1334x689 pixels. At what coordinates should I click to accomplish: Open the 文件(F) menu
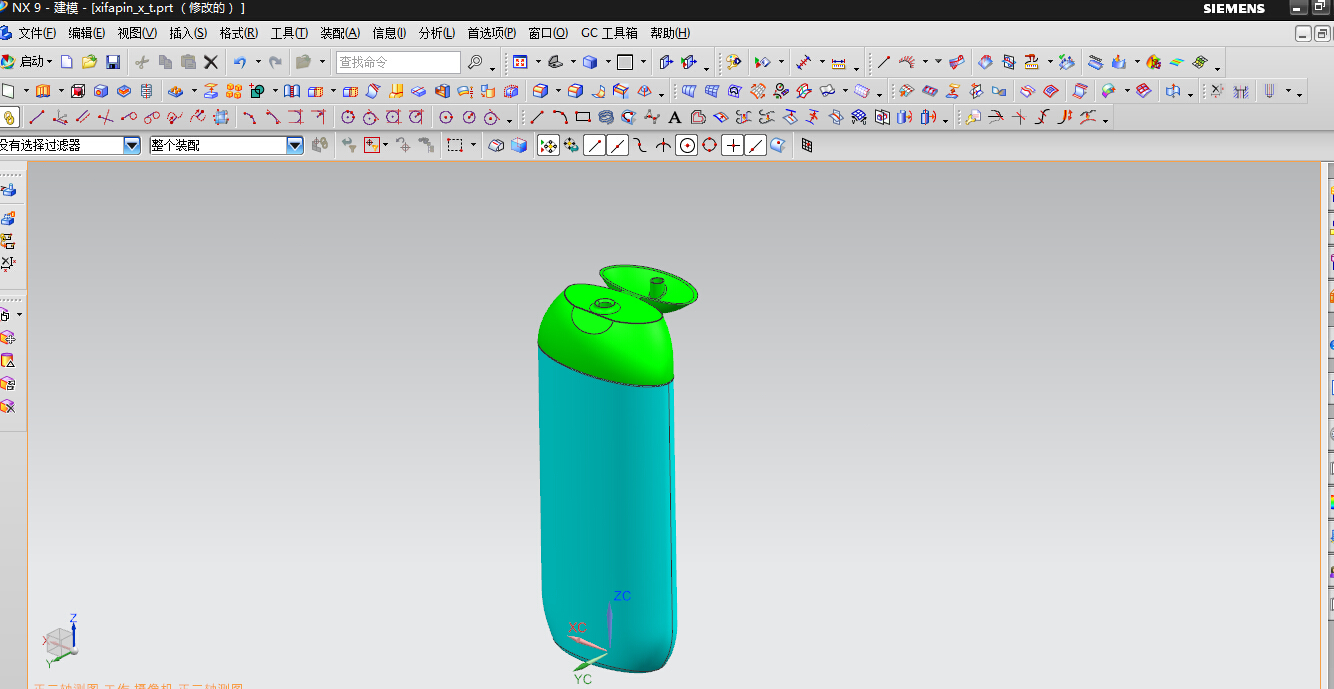point(37,33)
